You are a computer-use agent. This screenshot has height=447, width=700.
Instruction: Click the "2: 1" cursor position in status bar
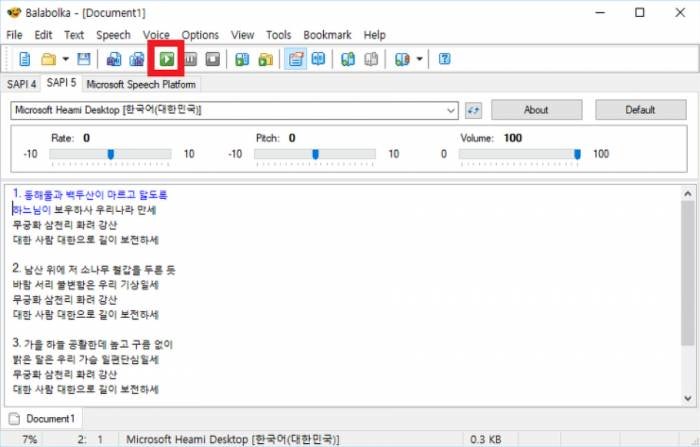point(90,439)
